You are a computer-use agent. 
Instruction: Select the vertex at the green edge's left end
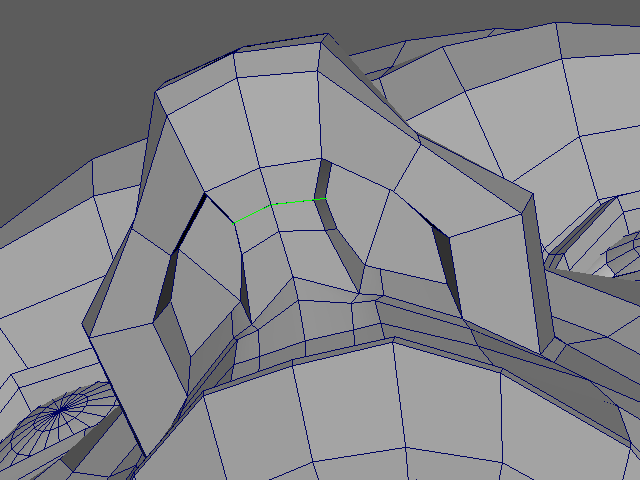coord(233,223)
